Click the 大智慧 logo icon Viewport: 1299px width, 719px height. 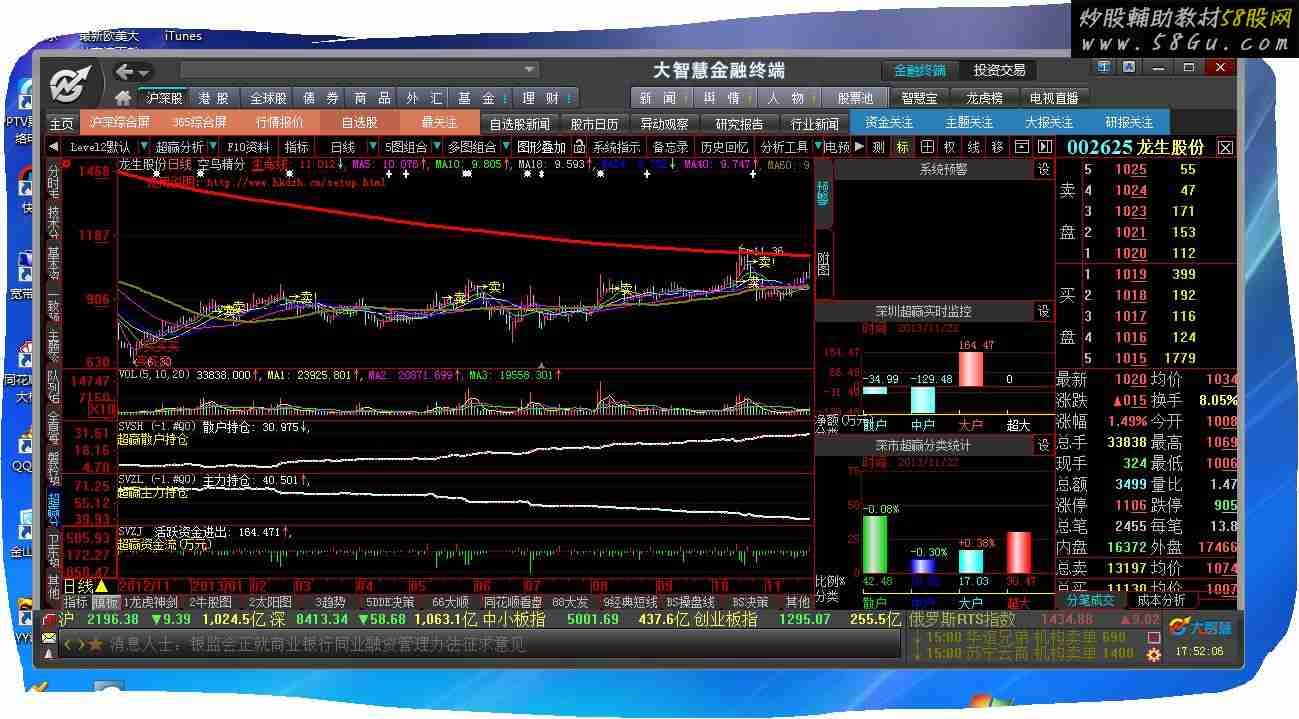(x=73, y=82)
